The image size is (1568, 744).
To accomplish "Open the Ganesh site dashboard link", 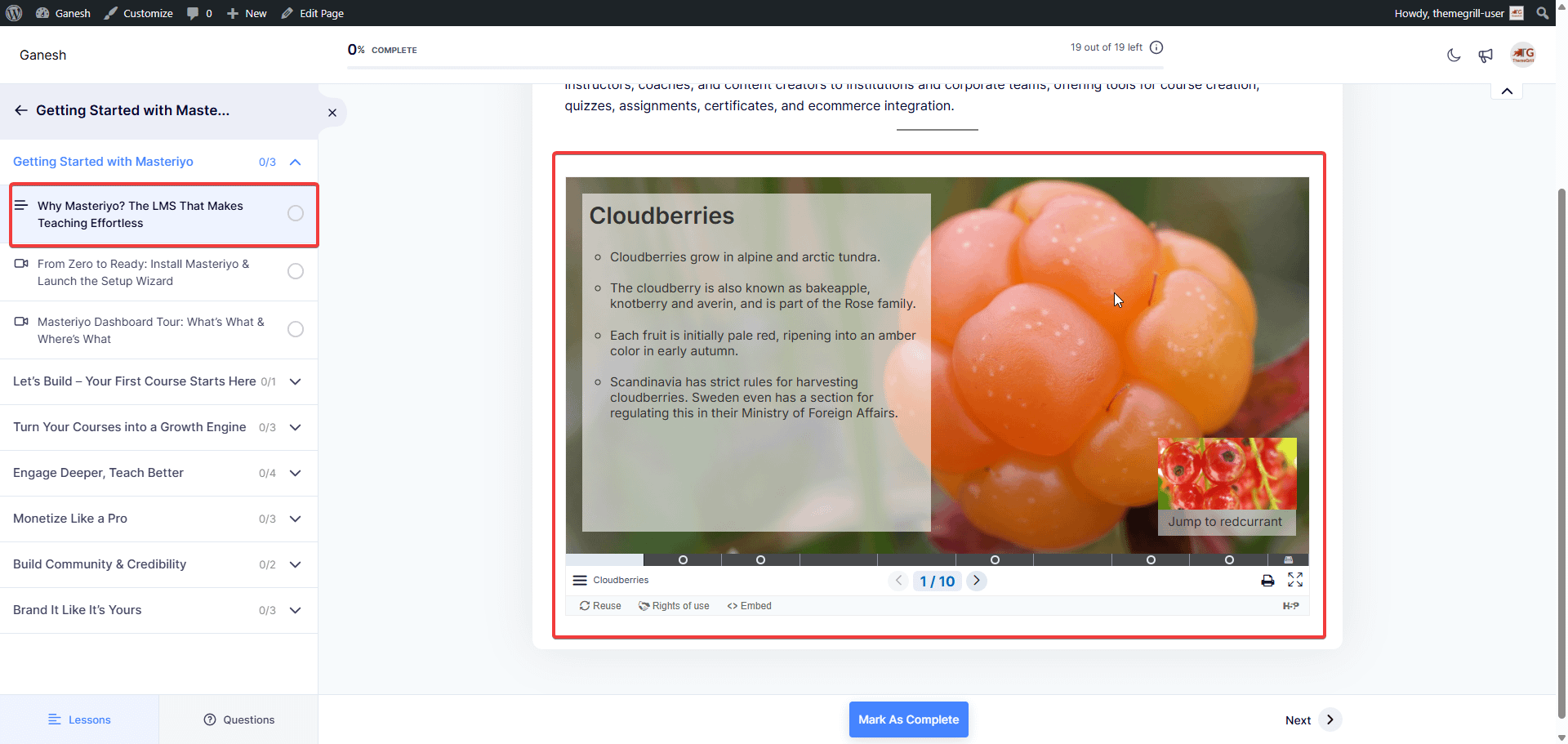I will (63, 13).
